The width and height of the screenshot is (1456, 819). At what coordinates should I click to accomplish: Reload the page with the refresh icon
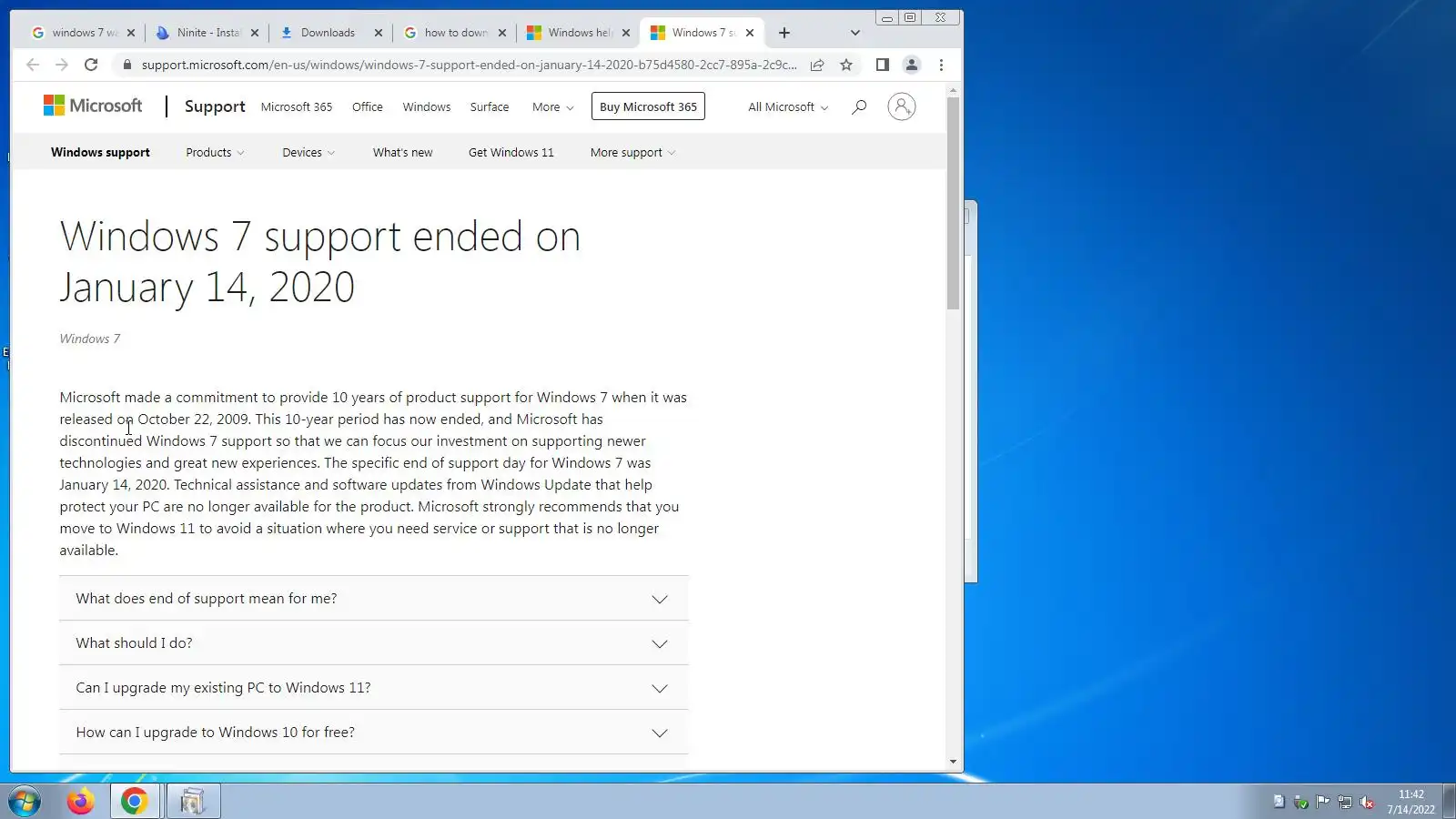click(91, 65)
